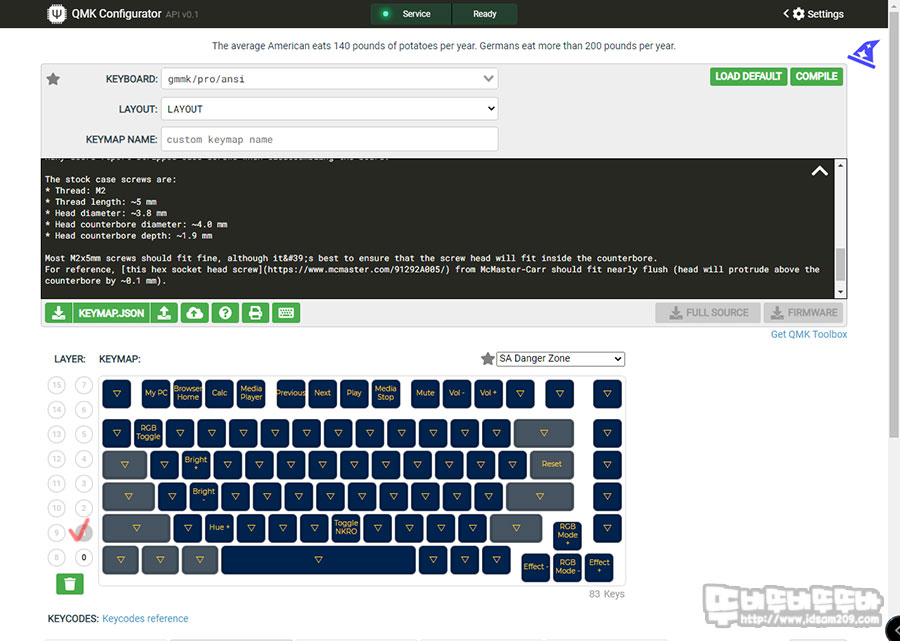Click the FIRMWARE button
The width and height of the screenshot is (900, 641).
click(803, 313)
